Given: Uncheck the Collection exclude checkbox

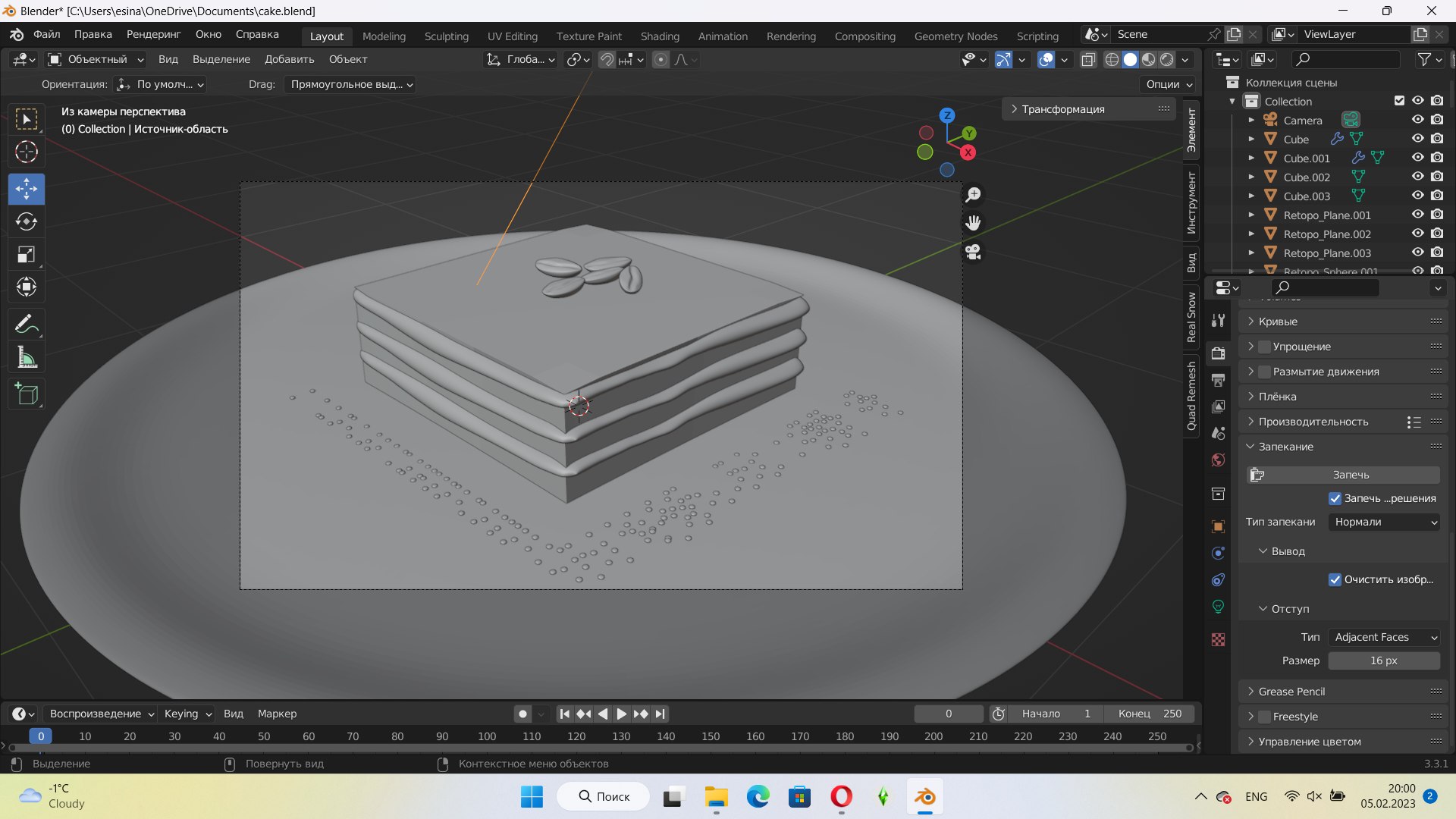Looking at the screenshot, I should click(x=1399, y=101).
